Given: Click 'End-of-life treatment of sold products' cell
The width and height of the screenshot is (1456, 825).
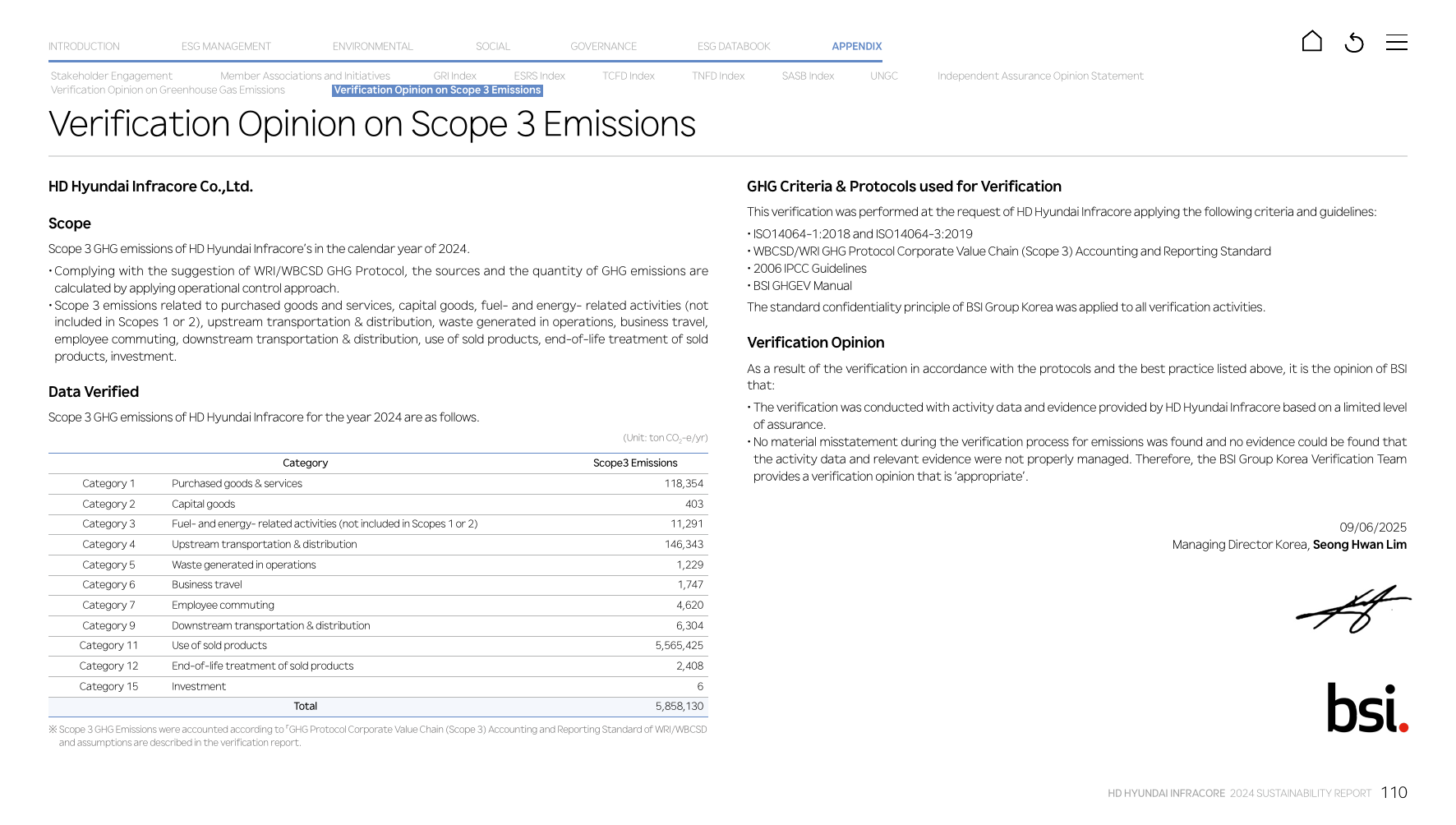Looking at the screenshot, I should [x=262, y=666].
